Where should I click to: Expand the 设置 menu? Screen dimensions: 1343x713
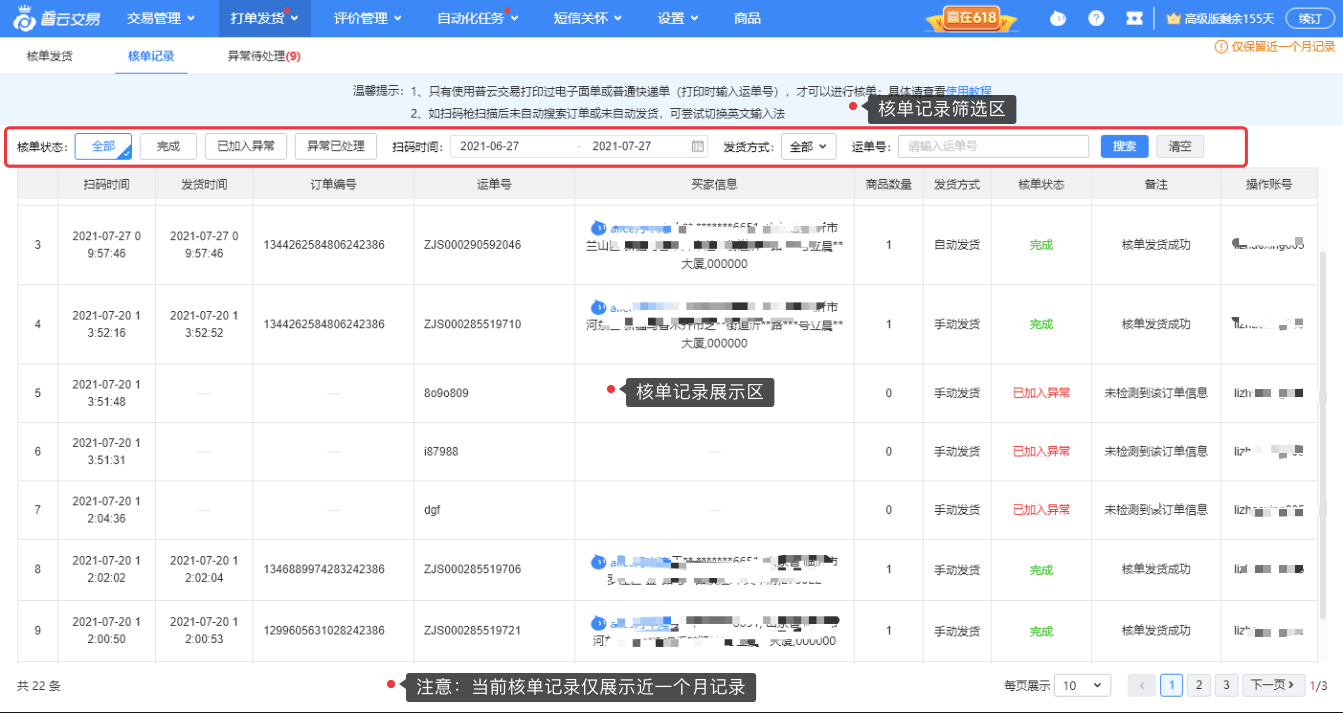(679, 18)
